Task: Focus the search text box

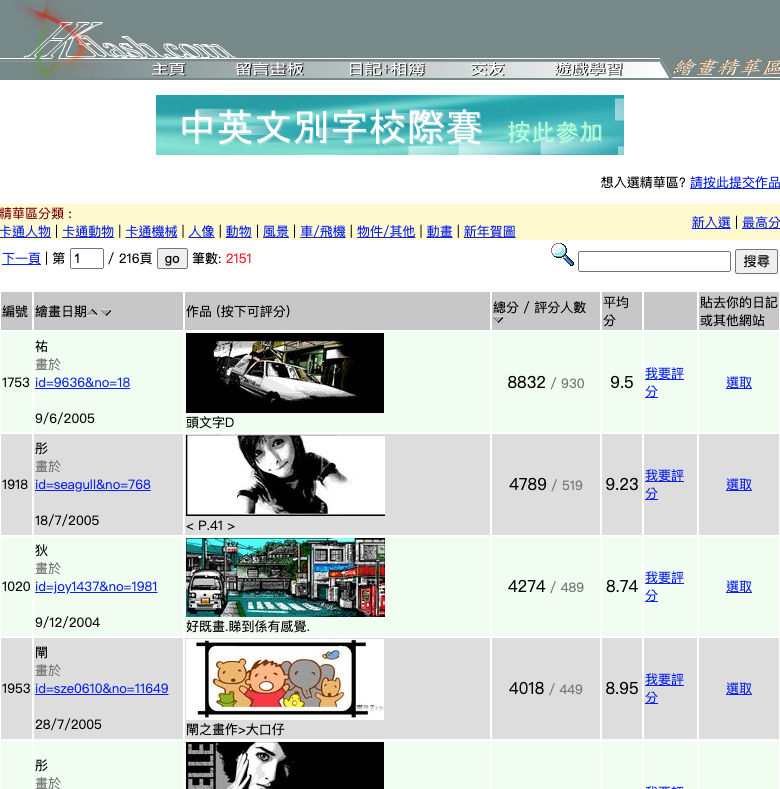Action: 654,262
